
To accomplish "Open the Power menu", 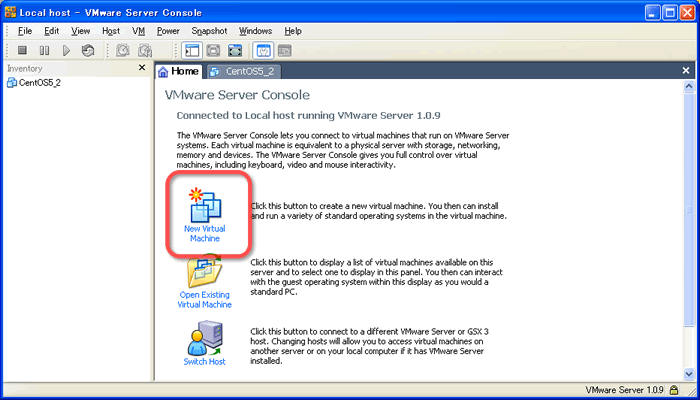I will [168, 31].
